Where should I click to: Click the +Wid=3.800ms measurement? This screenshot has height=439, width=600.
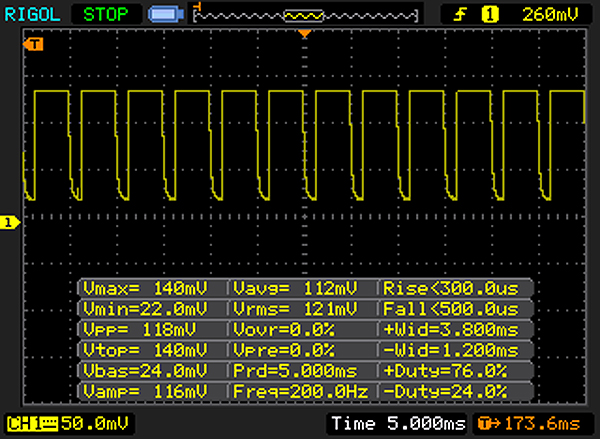(x=451, y=330)
